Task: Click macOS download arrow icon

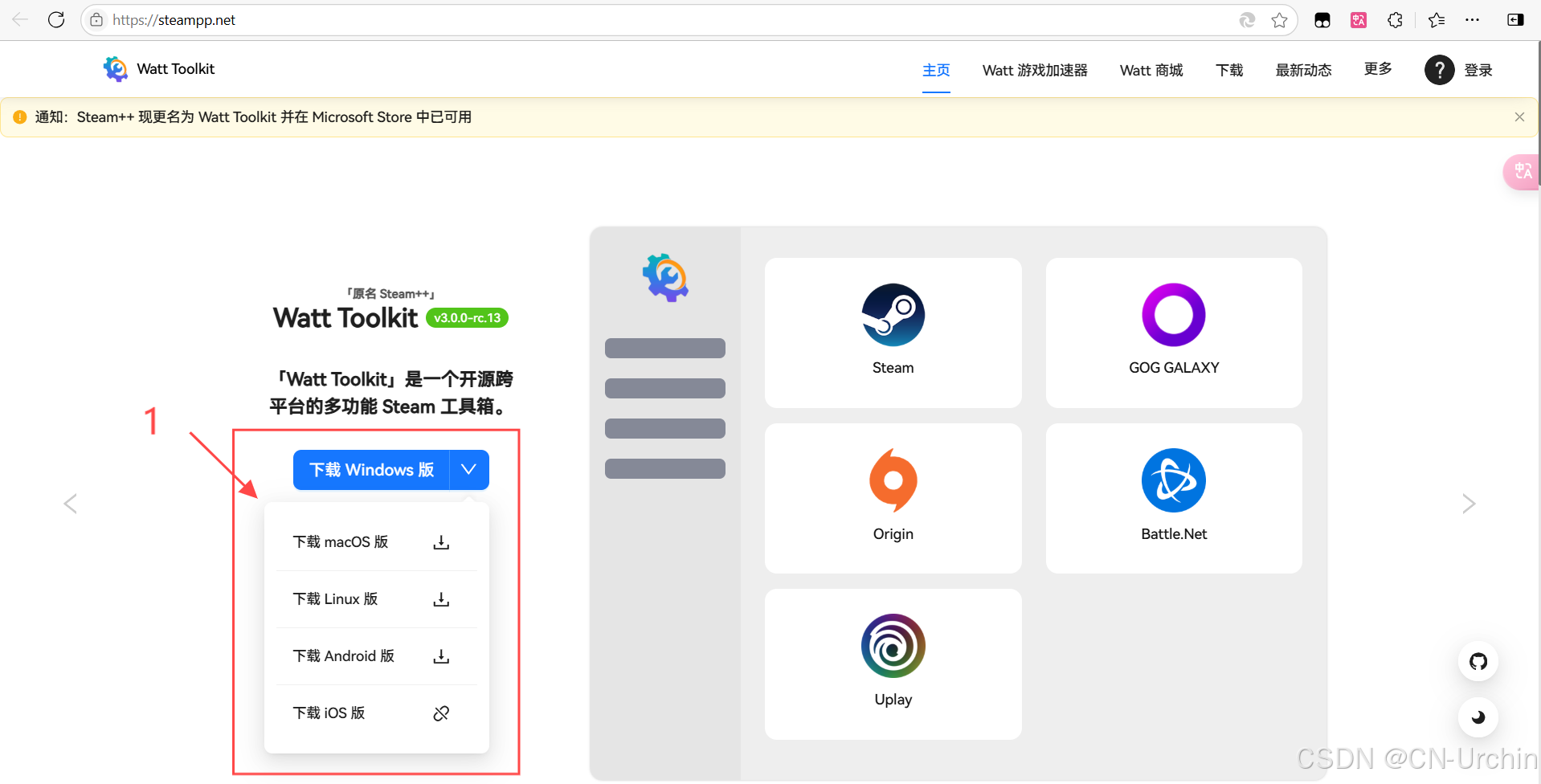Action: 441,543
